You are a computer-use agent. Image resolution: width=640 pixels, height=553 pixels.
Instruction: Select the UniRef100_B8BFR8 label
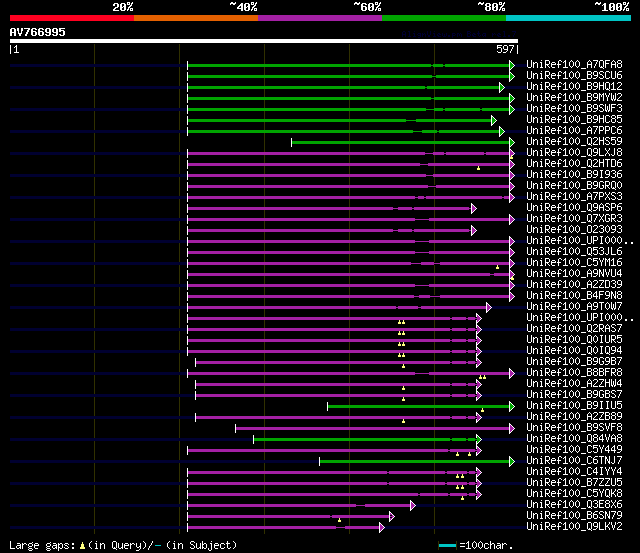(x=574, y=373)
